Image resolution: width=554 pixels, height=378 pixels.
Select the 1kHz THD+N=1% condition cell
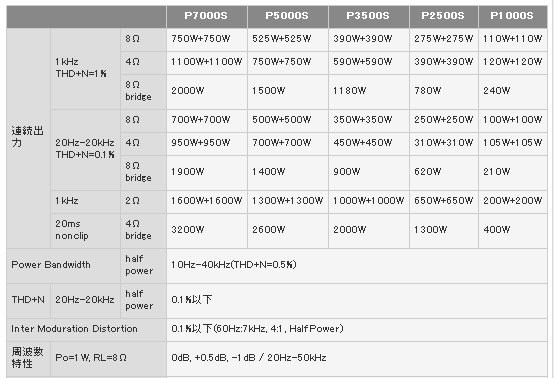85,69
